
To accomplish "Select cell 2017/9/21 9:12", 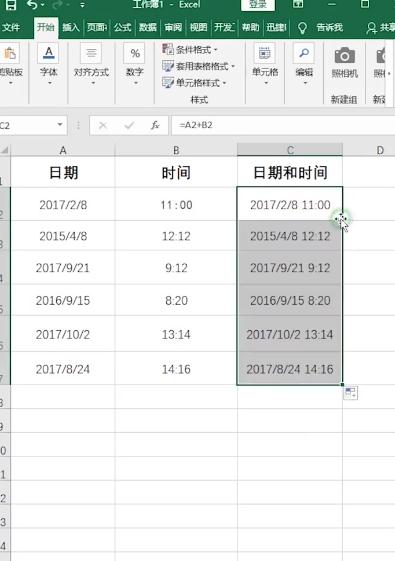I will (x=290, y=268).
